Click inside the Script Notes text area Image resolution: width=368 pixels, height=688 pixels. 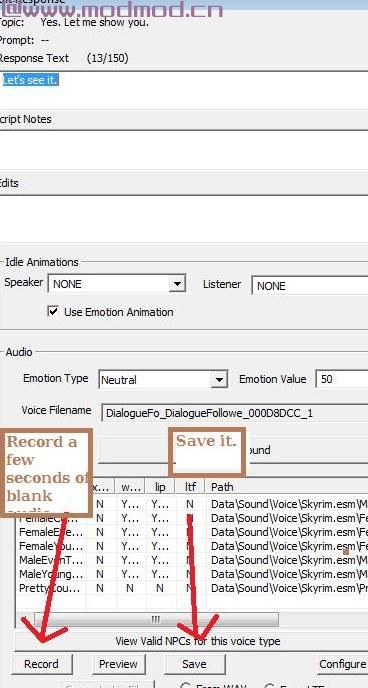pyautogui.click(x=184, y=150)
